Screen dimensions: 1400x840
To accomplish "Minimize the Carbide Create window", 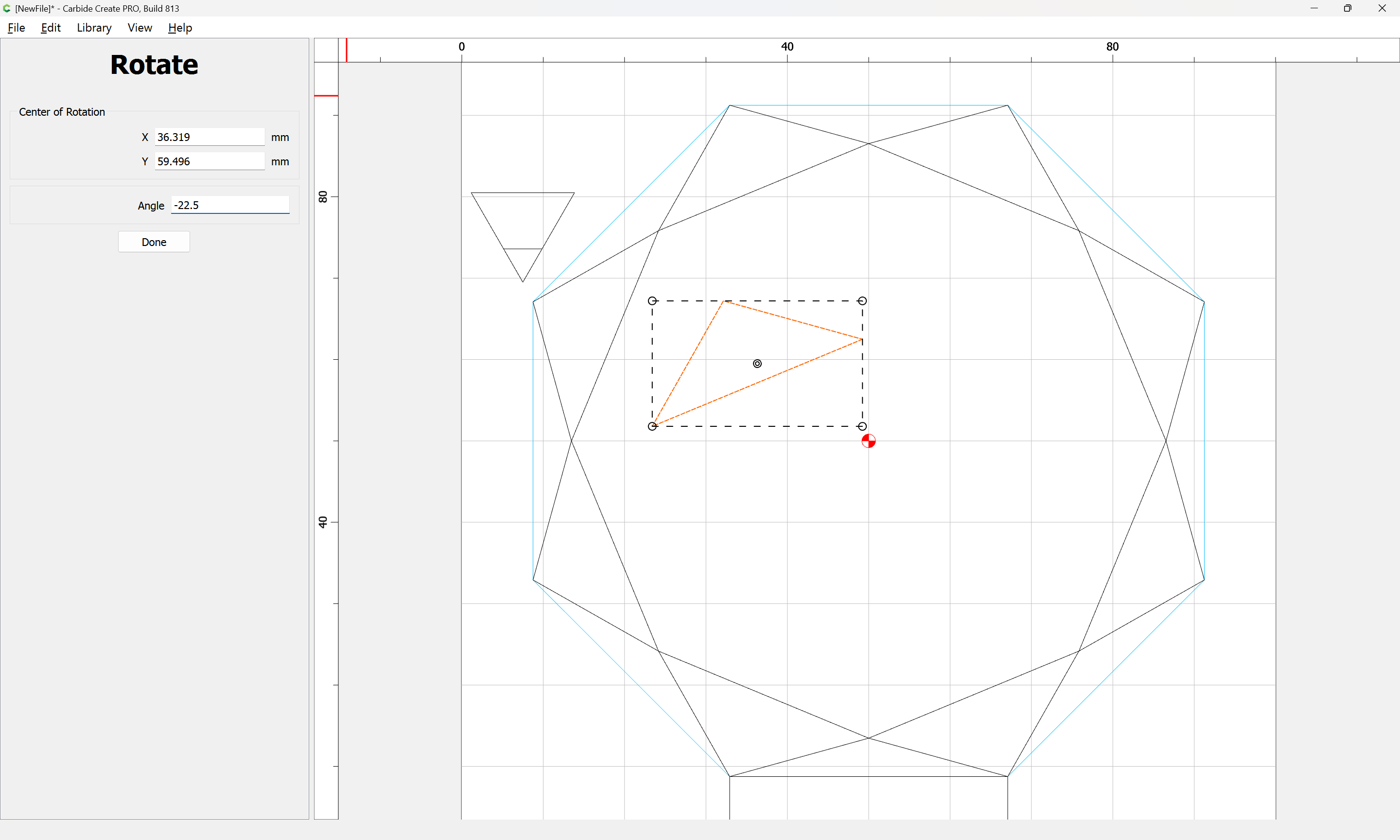I will tap(1314, 8).
